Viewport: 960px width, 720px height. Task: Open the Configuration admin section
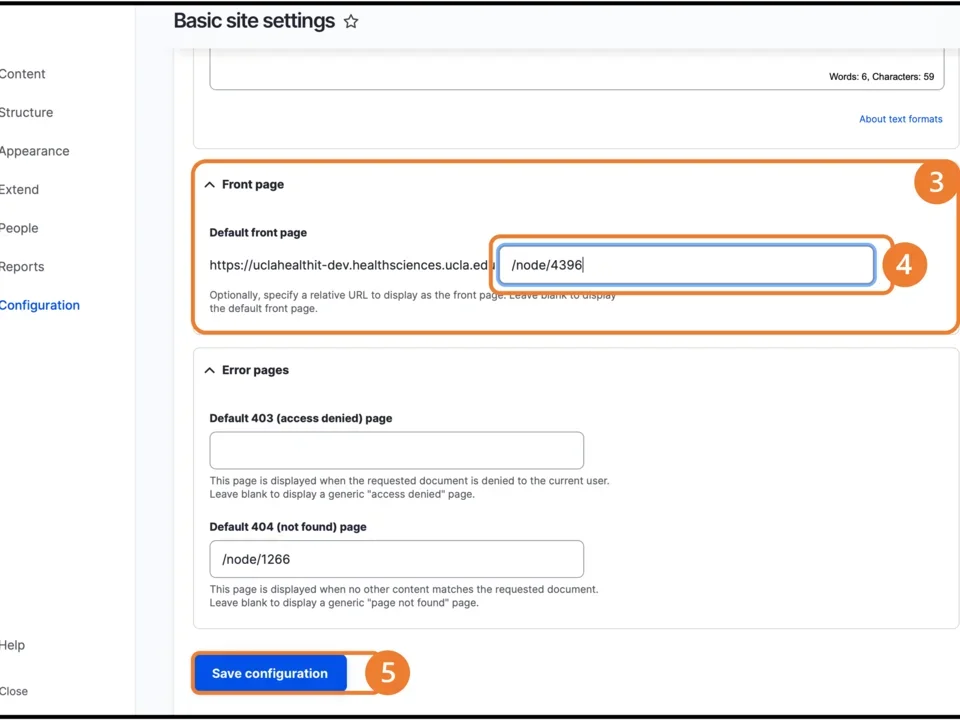click(40, 305)
